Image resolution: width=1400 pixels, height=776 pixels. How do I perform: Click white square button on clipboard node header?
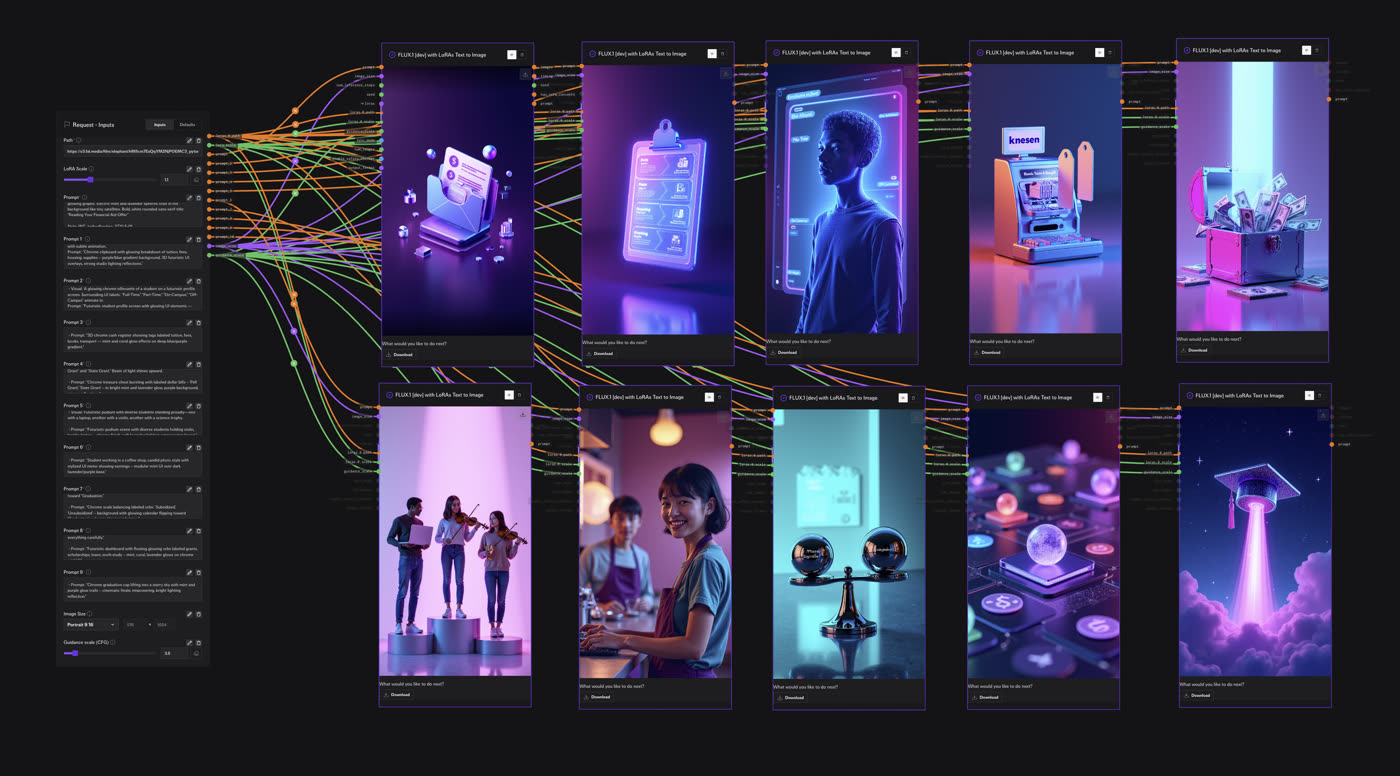[x=712, y=54]
